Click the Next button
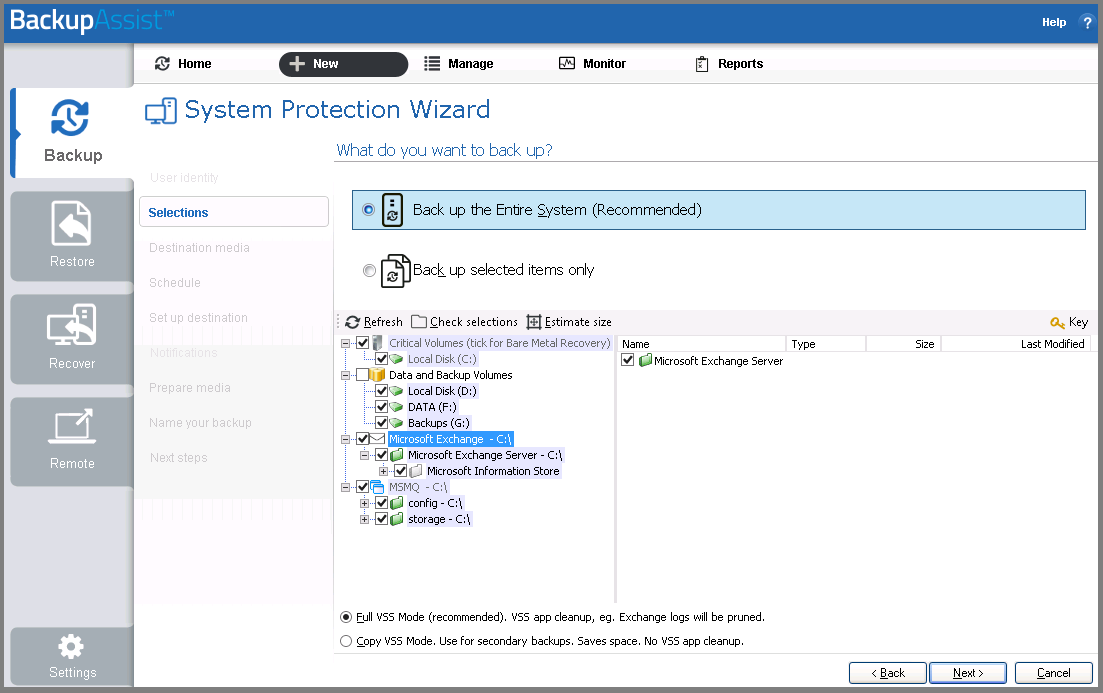The image size is (1103, 693). [x=968, y=673]
